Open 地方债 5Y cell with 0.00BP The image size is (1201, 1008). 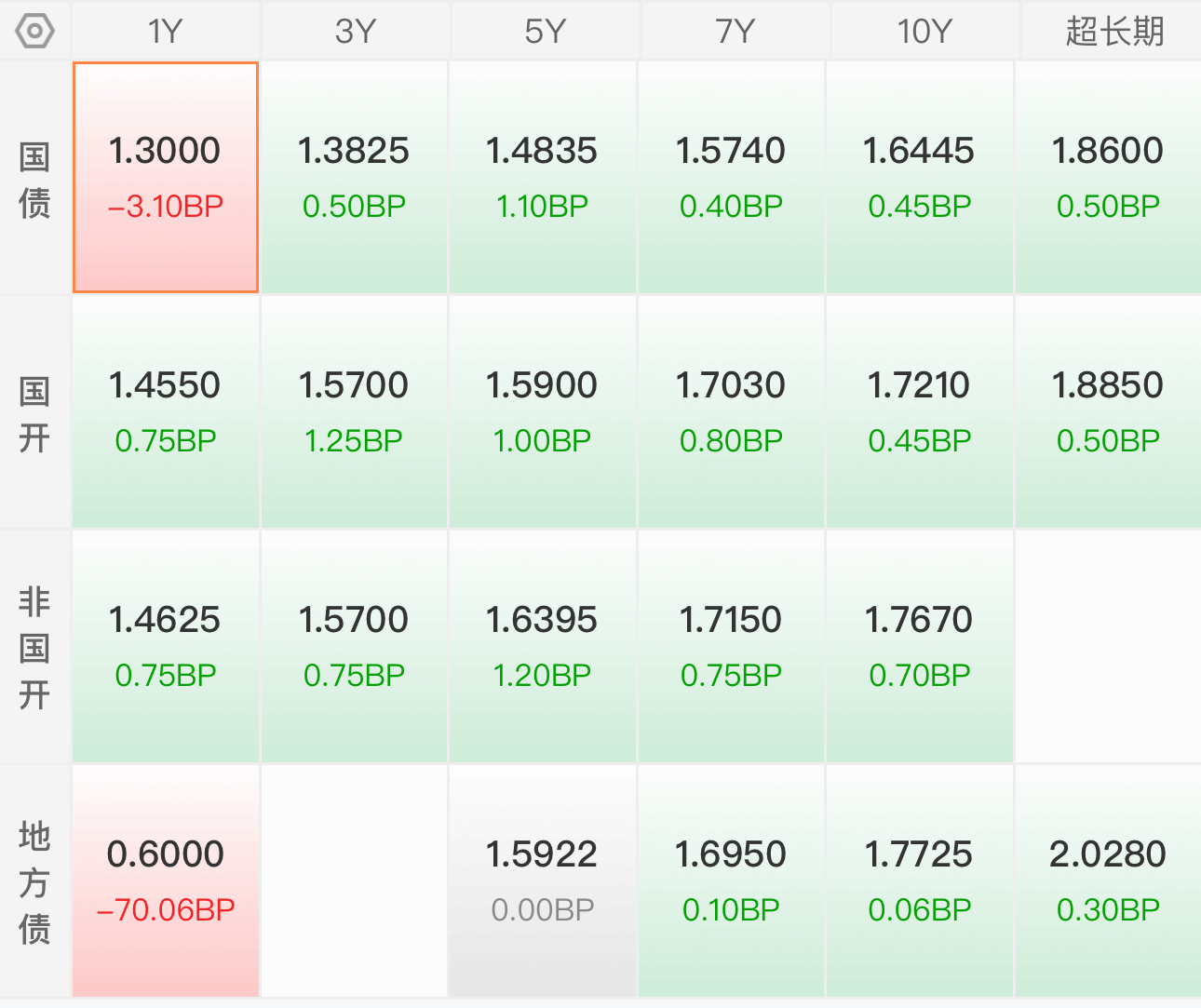(x=543, y=881)
